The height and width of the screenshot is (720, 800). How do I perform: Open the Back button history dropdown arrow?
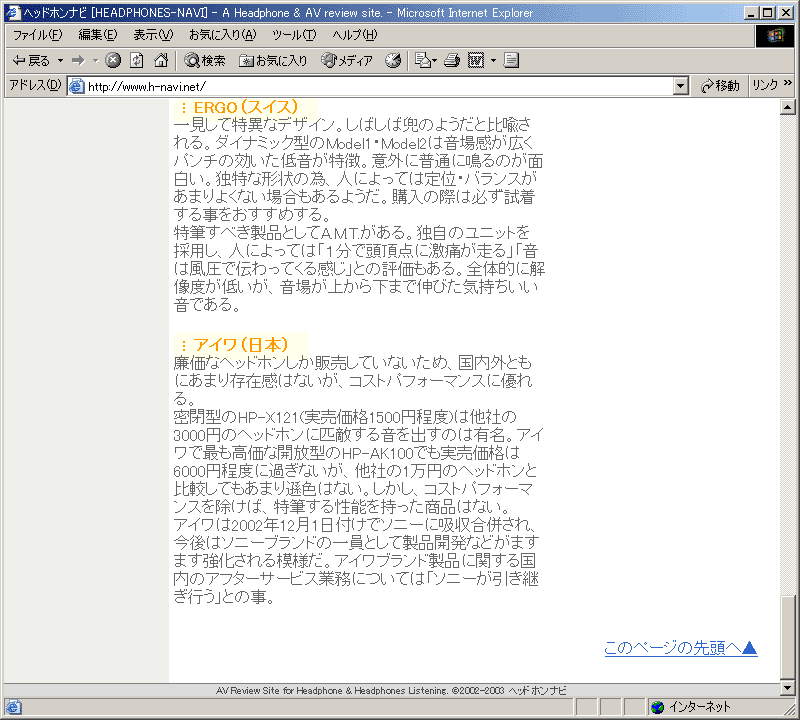(x=60, y=61)
